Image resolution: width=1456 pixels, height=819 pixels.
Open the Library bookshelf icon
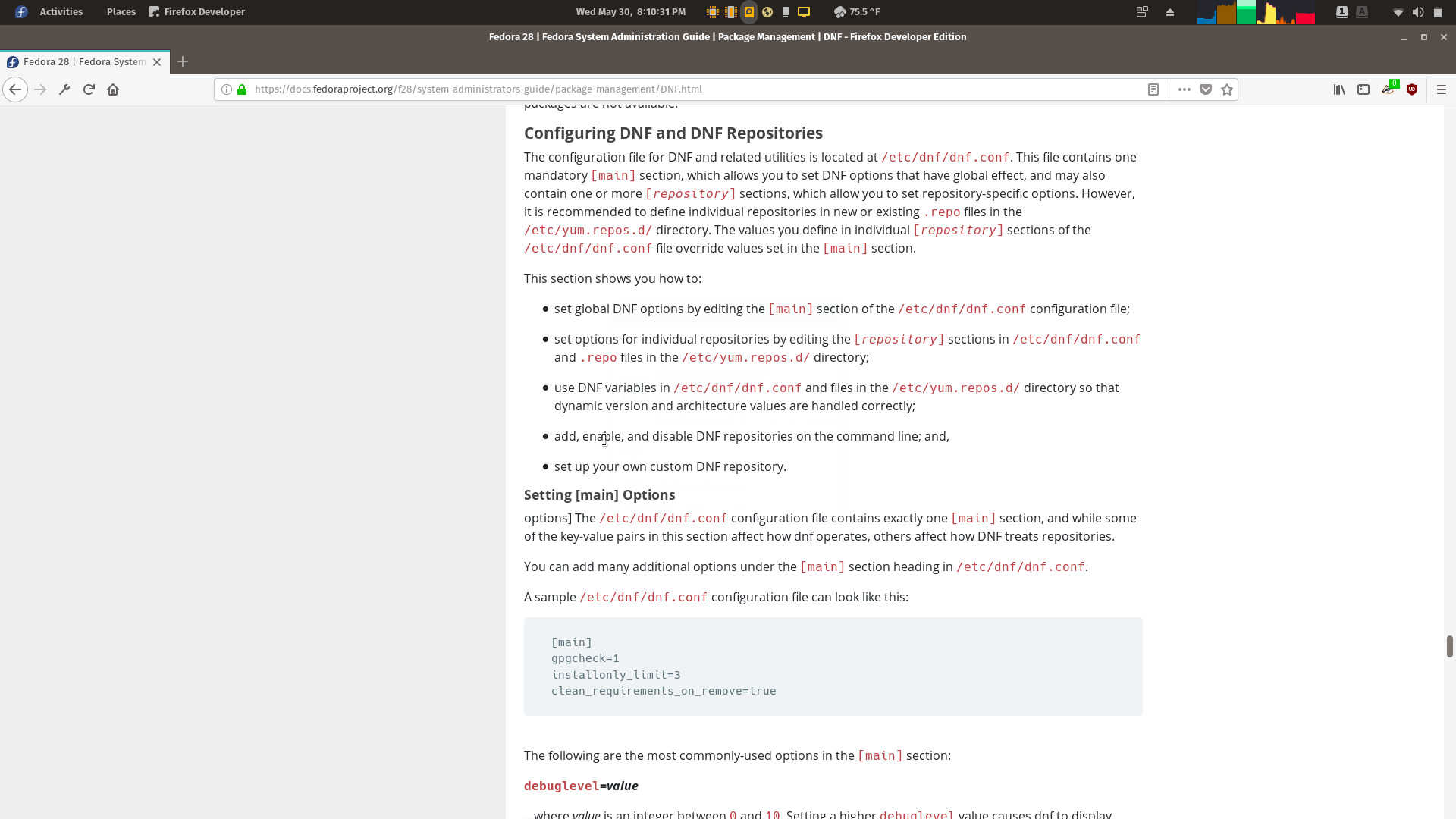(1339, 89)
